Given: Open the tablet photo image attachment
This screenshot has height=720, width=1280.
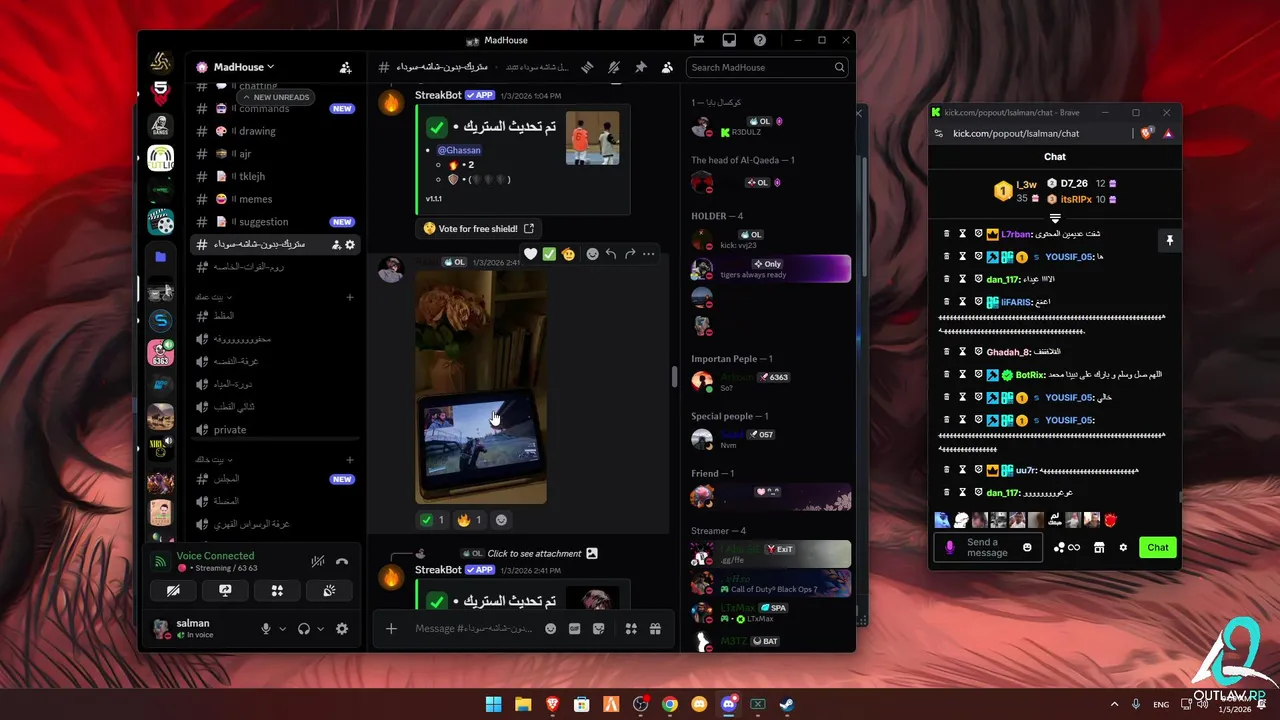Looking at the screenshot, I should (481, 387).
